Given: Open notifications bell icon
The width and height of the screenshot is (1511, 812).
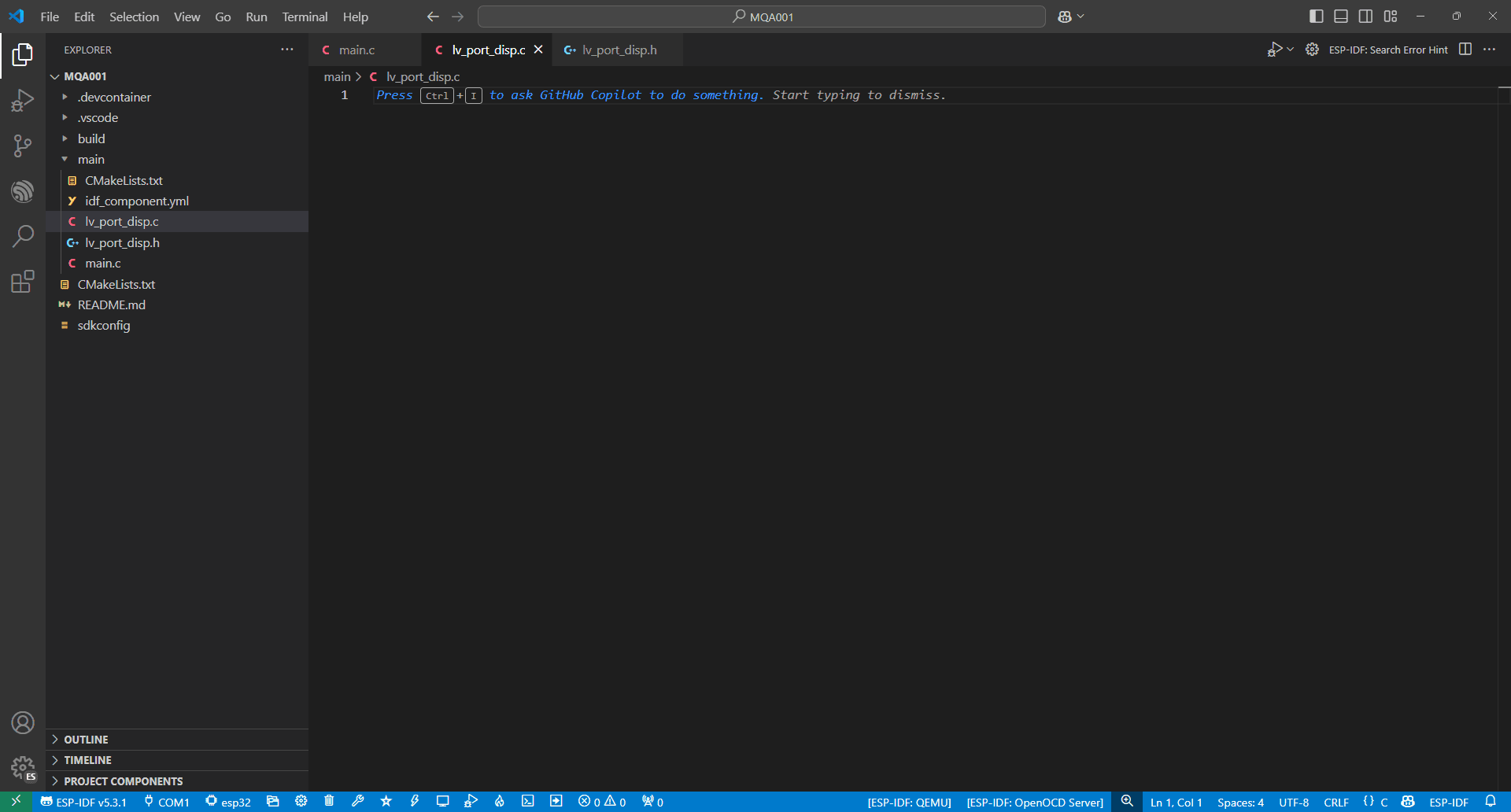Looking at the screenshot, I should 1491,802.
